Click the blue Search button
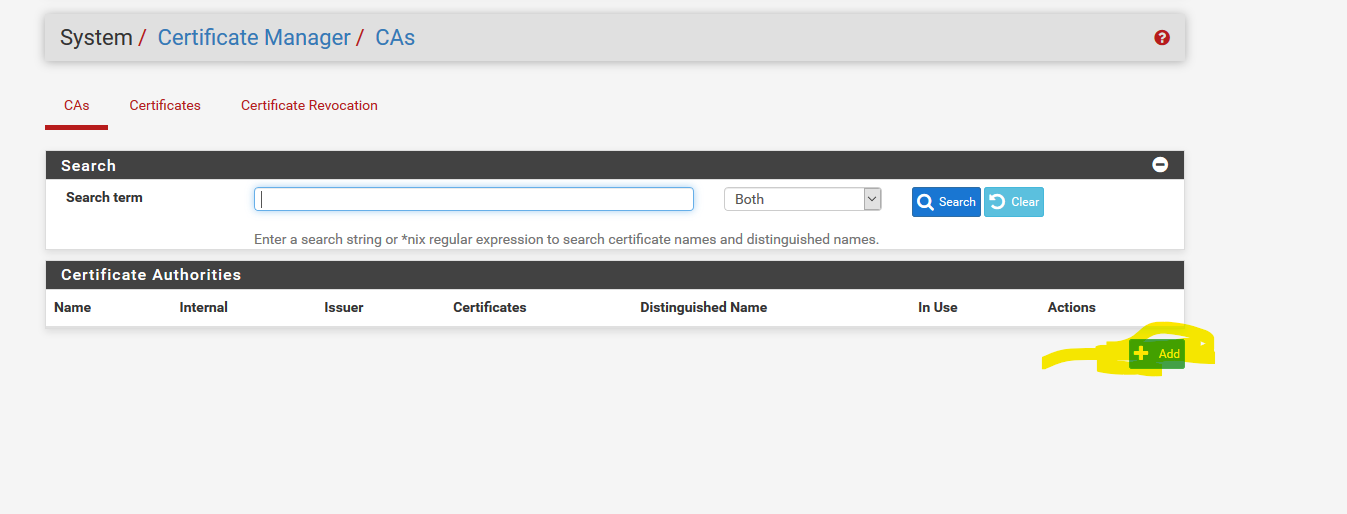Image resolution: width=1347 pixels, height=514 pixels. (945, 202)
